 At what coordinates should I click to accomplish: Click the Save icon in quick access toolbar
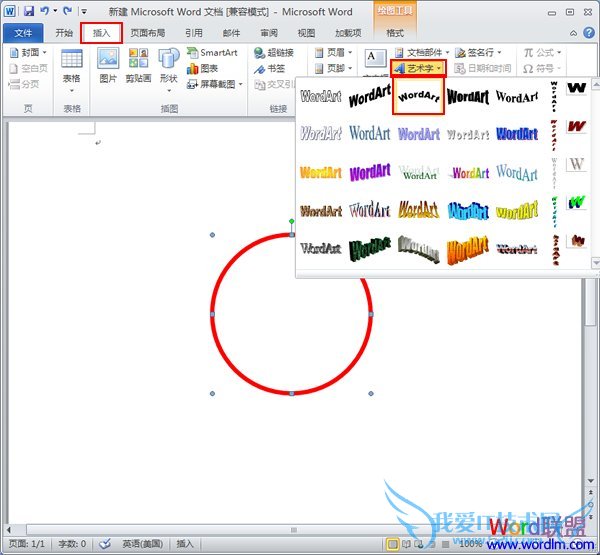29,11
